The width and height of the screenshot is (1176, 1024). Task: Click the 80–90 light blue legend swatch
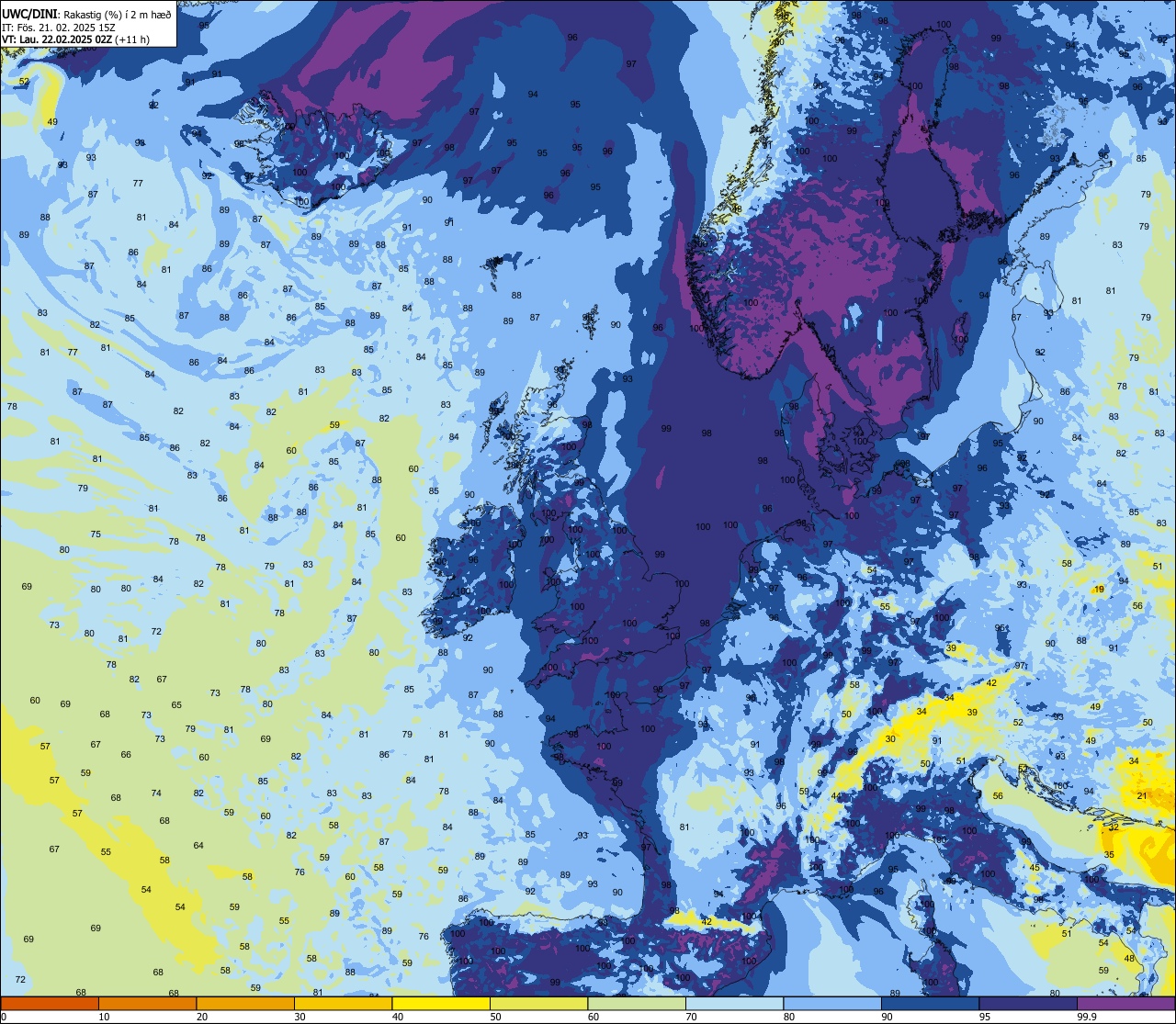point(832,1003)
